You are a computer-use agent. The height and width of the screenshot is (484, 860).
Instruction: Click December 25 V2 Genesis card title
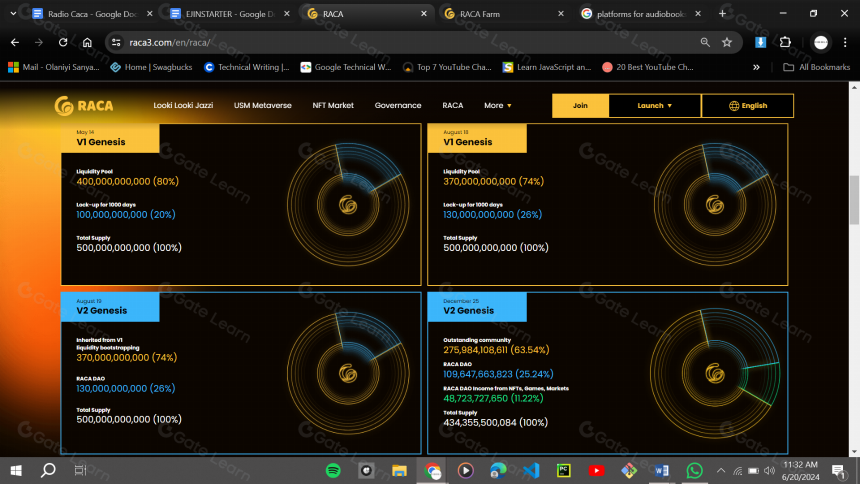tap(468, 311)
